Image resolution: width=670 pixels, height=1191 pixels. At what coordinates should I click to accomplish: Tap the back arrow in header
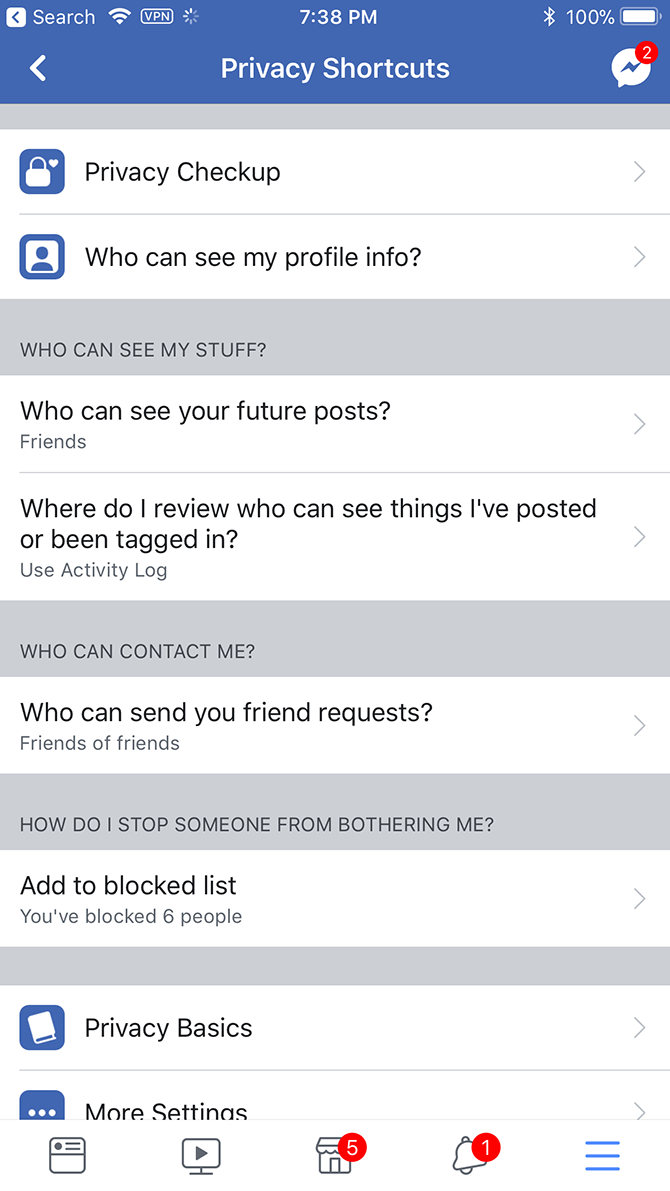point(38,68)
